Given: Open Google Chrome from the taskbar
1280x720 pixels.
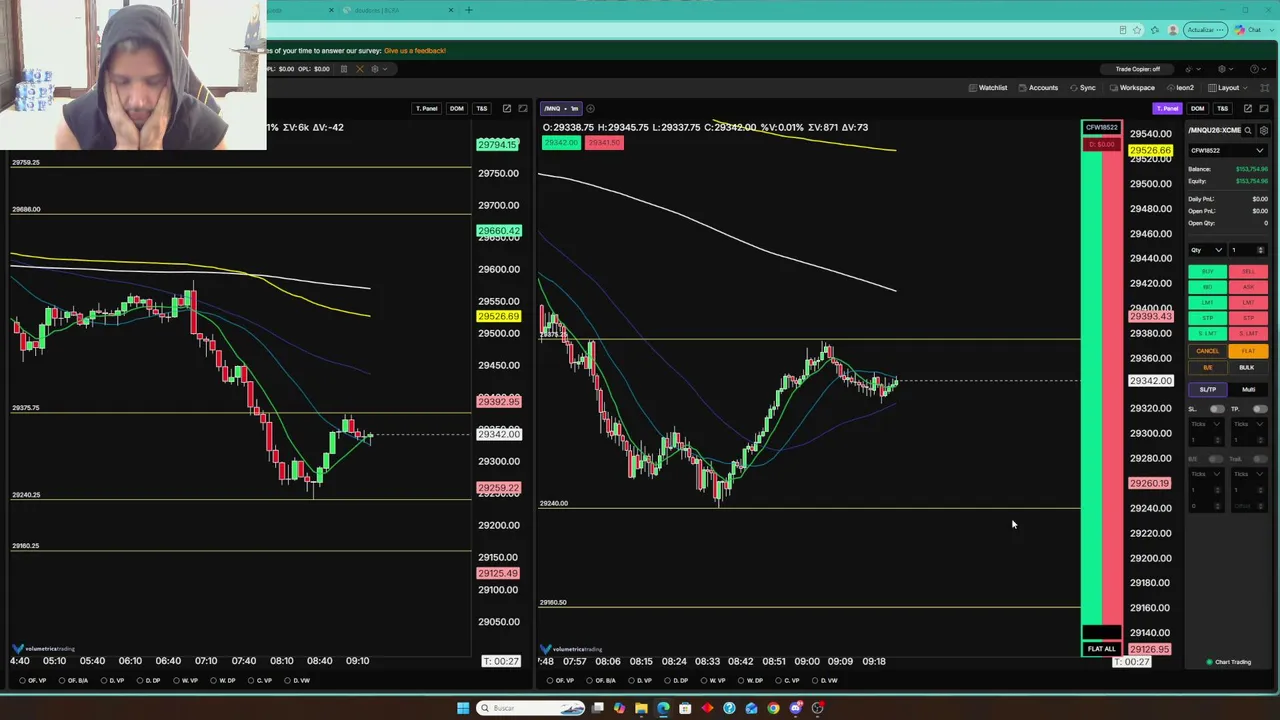Looking at the screenshot, I should coord(773,708).
